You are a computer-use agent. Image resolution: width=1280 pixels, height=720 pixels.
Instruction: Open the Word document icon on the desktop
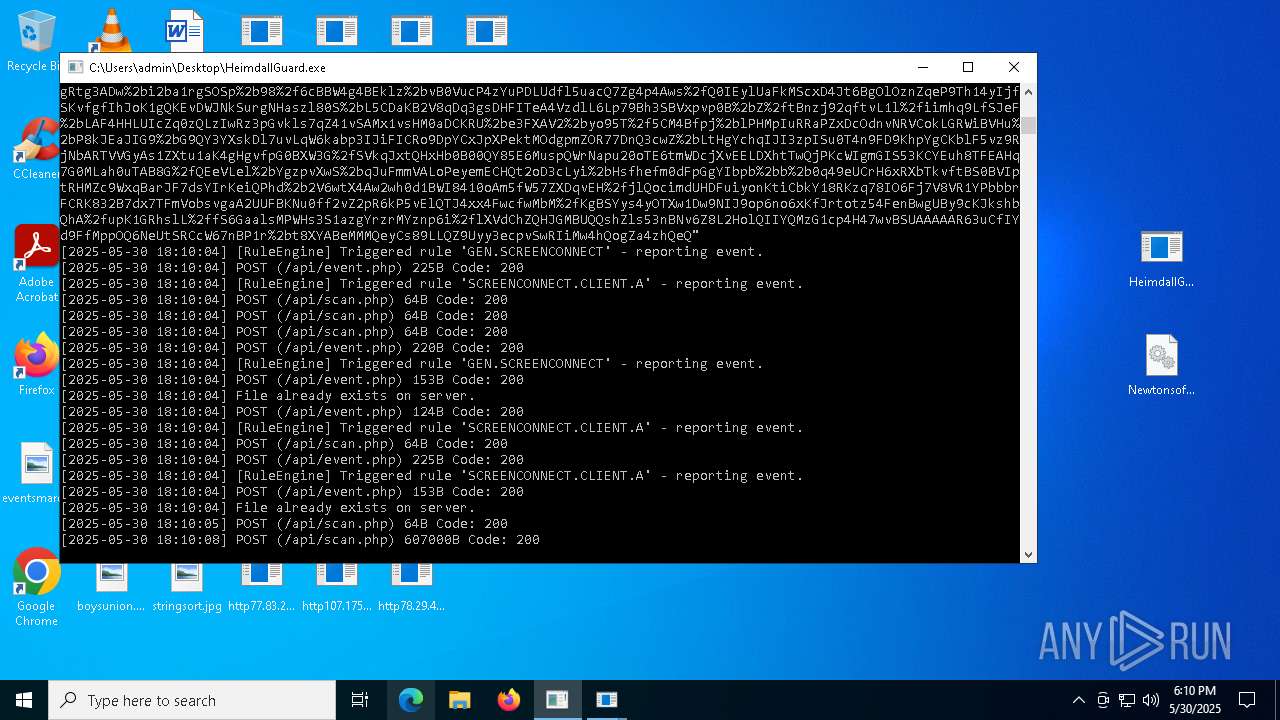point(185,30)
